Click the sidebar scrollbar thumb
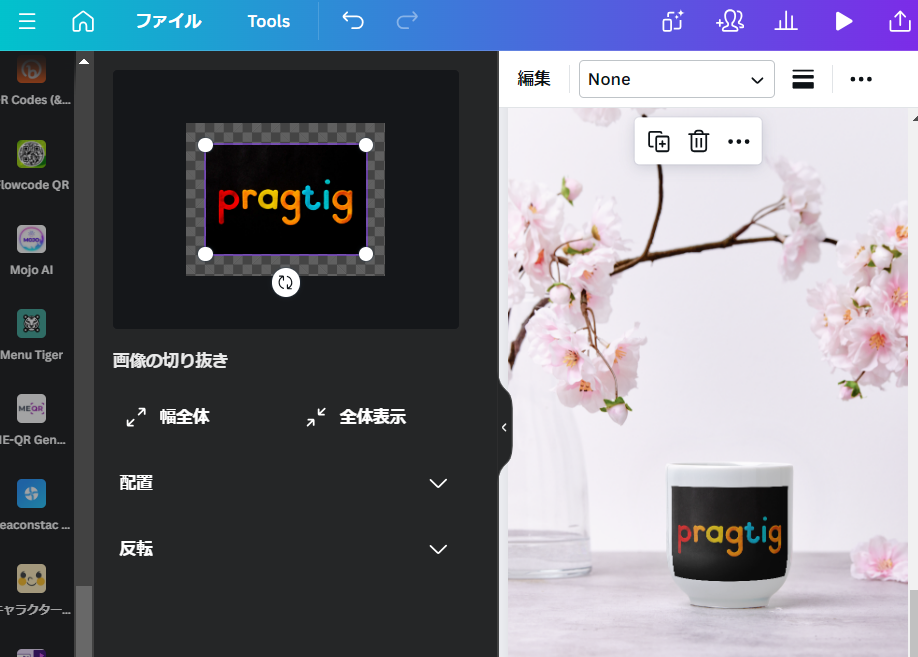The image size is (918, 657). (84, 621)
